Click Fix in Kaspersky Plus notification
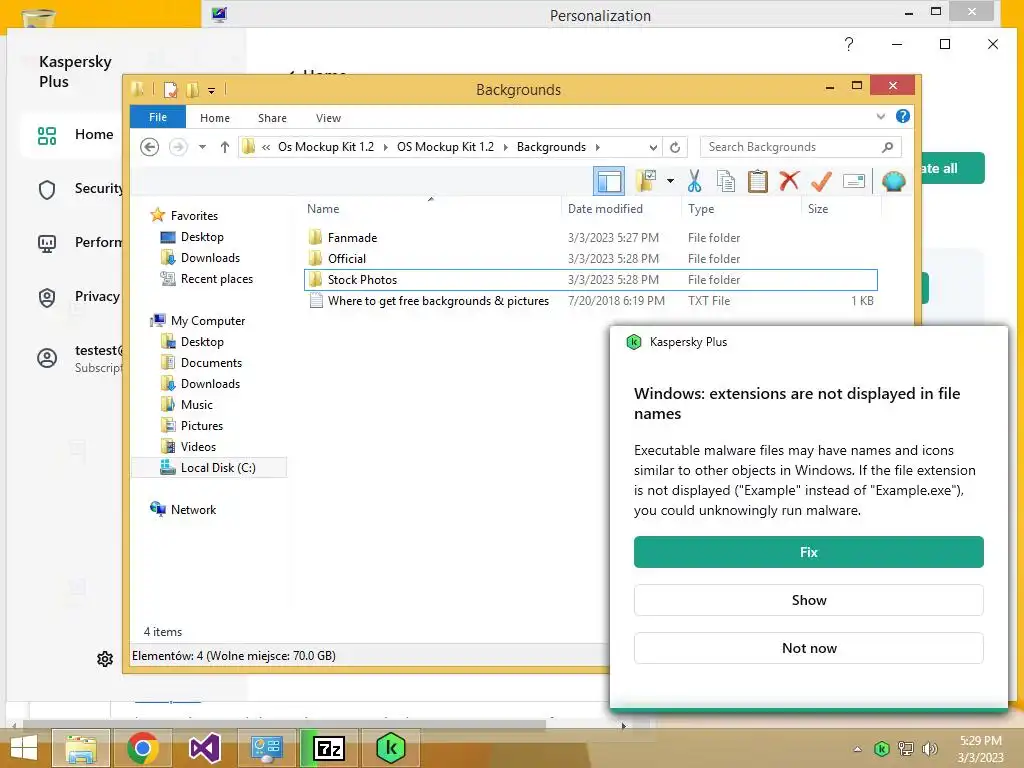The width and height of the screenshot is (1024, 768). pos(808,552)
